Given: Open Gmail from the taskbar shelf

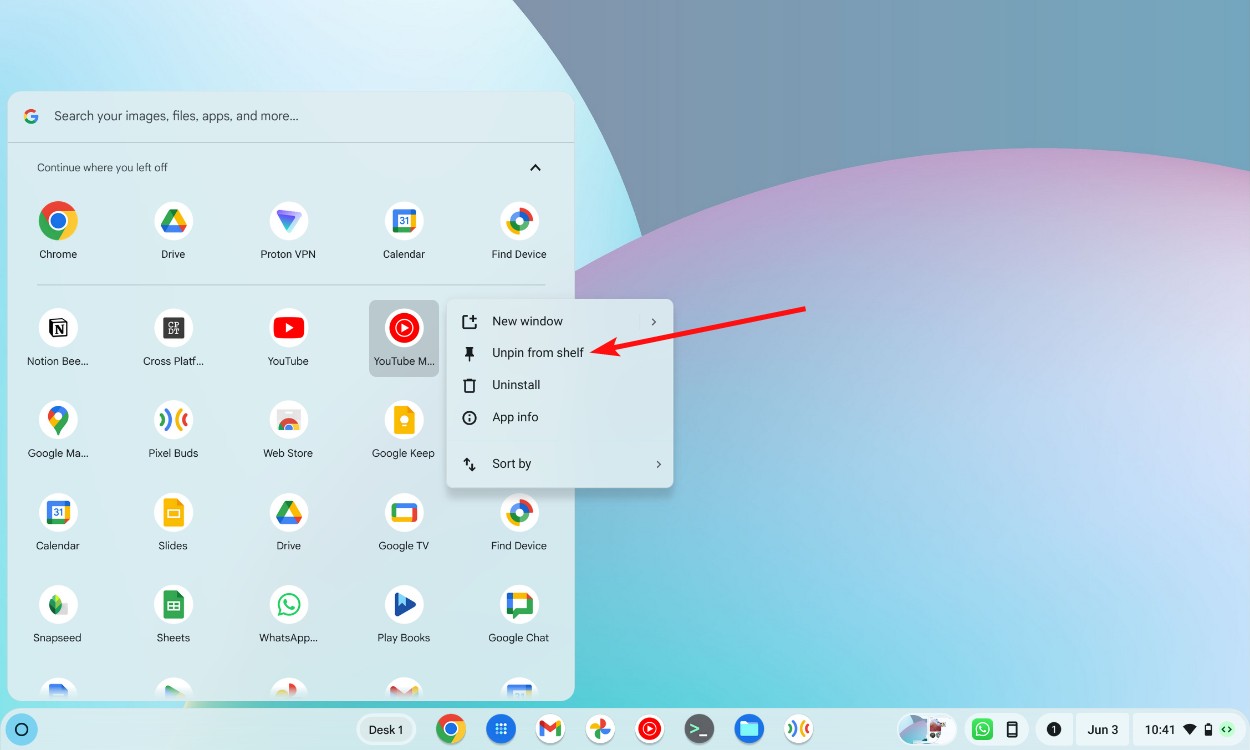Looking at the screenshot, I should point(549,729).
